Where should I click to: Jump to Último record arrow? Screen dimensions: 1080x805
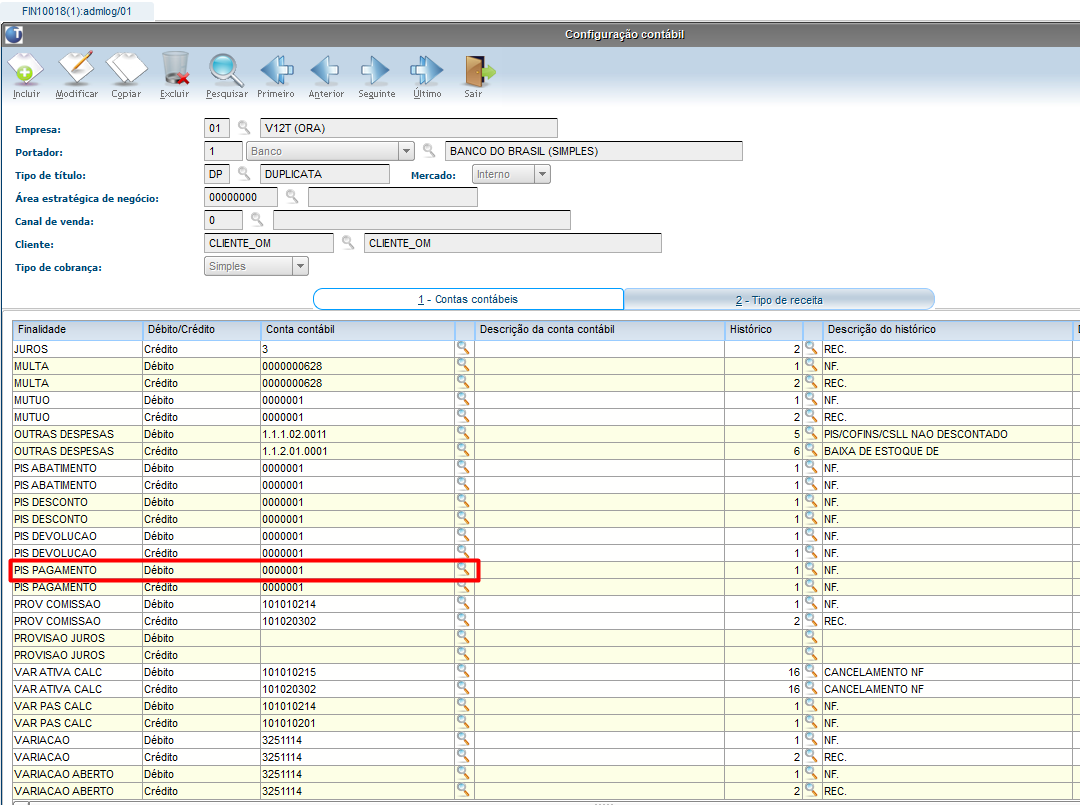point(426,70)
